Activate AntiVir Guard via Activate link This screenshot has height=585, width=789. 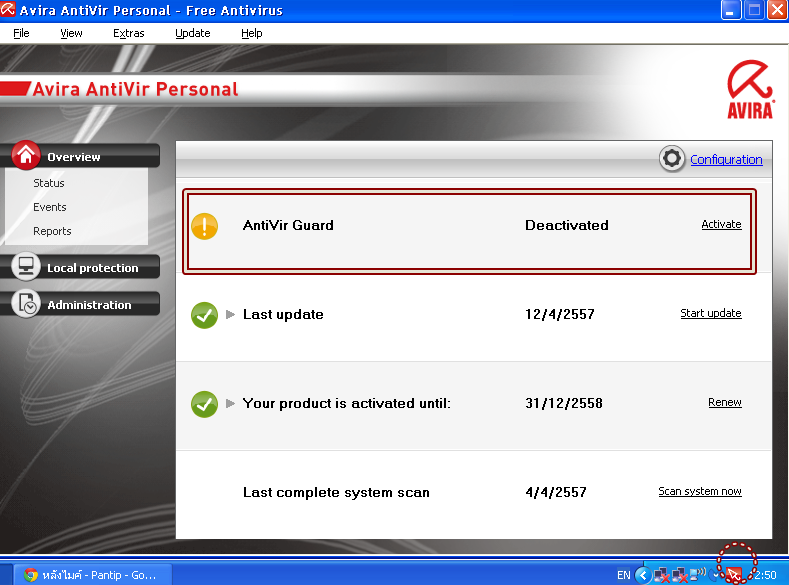(x=721, y=224)
